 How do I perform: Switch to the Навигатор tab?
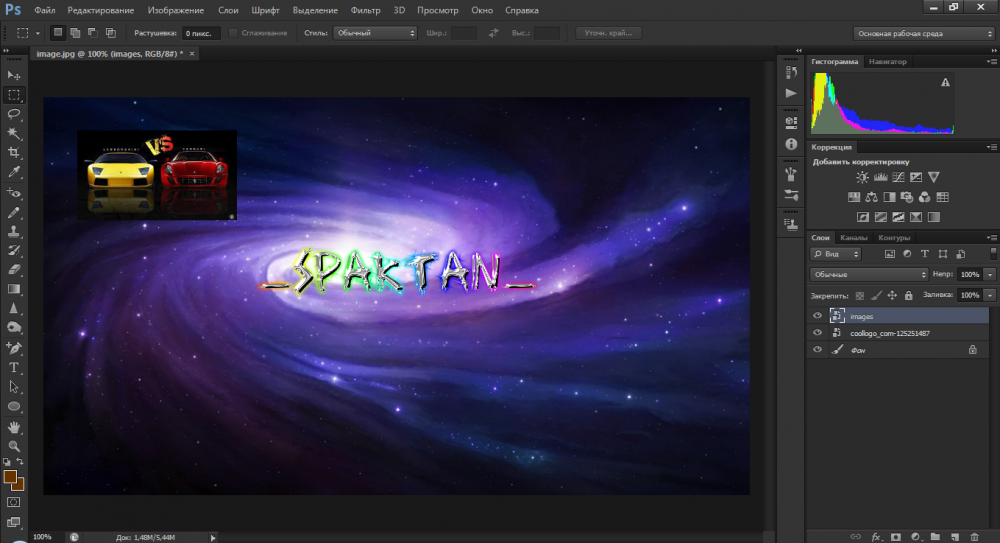(888, 62)
